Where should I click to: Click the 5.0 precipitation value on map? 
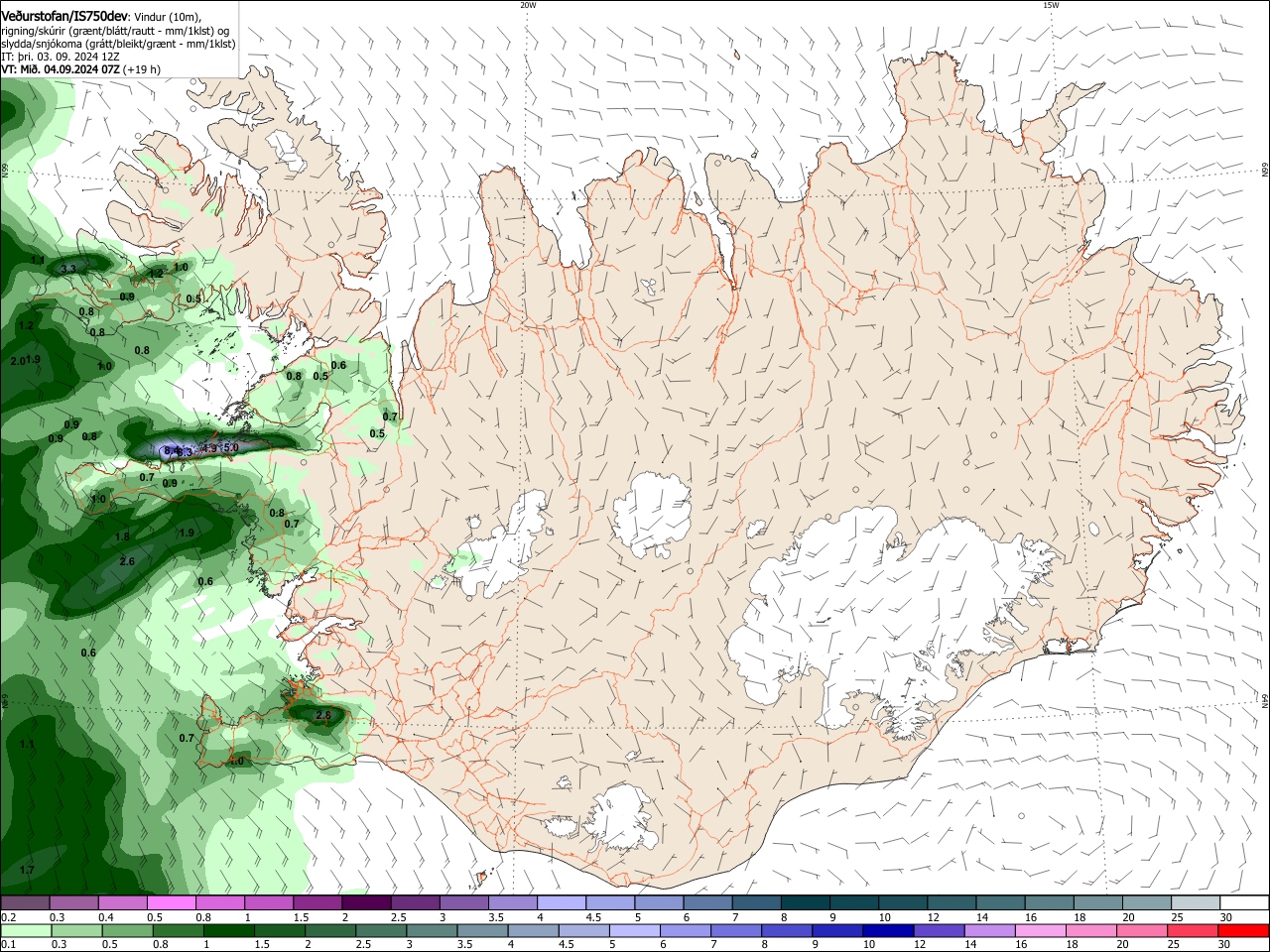point(231,448)
